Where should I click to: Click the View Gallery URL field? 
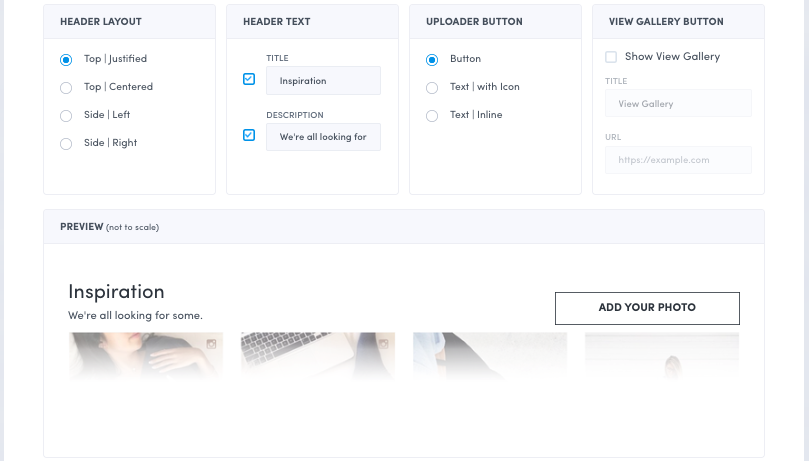click(x=678, y=160)
